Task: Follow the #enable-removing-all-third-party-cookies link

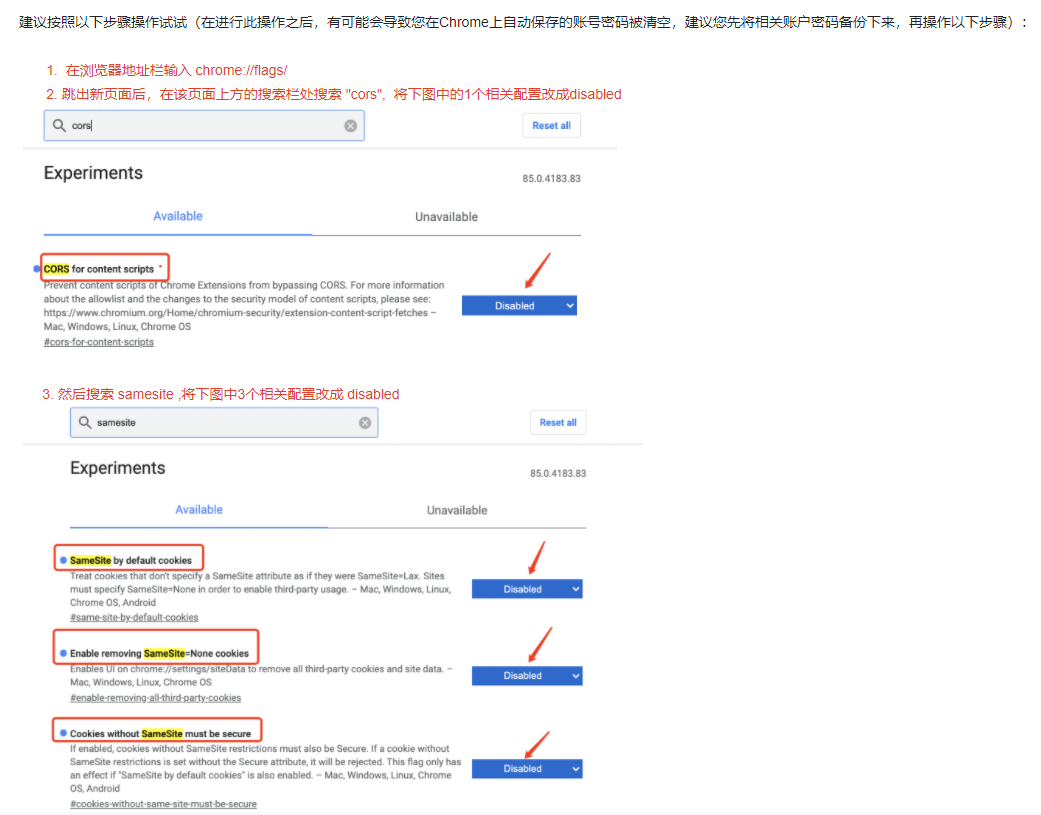Action: [x=155, y=697]
